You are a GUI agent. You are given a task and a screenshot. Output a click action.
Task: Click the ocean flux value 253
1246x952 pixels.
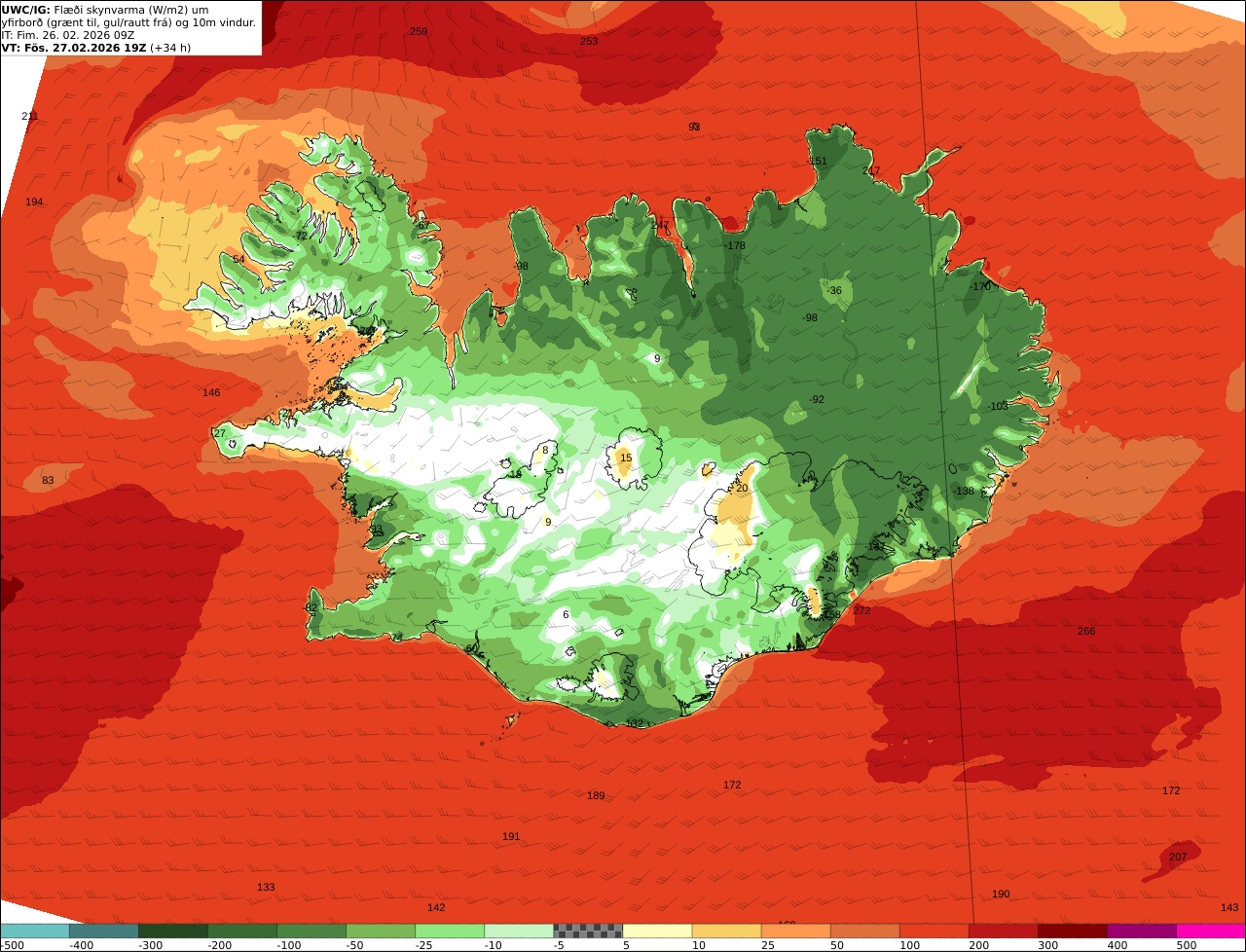[x=589, y=41]
